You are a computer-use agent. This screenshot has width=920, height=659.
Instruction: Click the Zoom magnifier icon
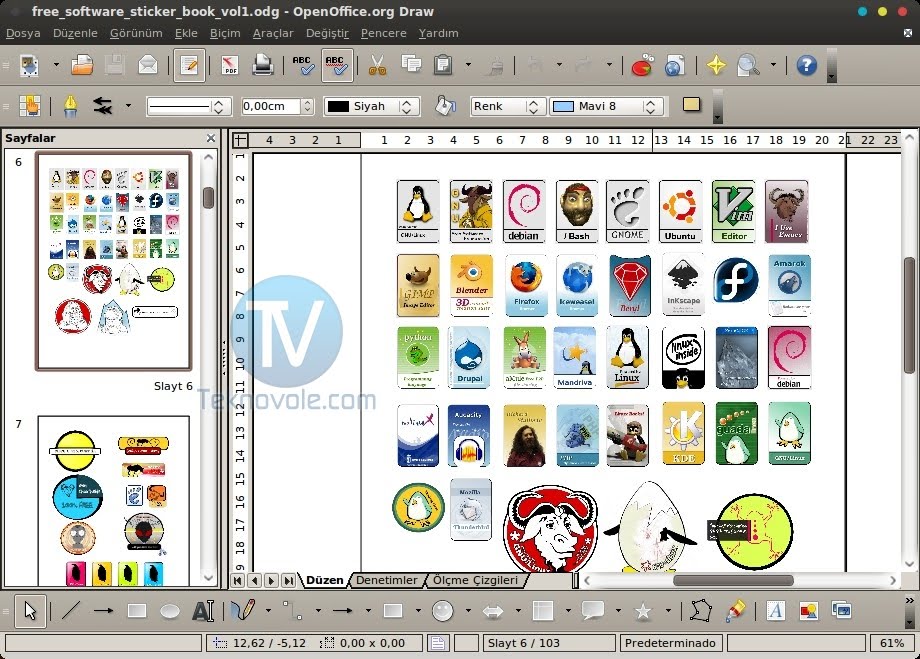(748, 65)
